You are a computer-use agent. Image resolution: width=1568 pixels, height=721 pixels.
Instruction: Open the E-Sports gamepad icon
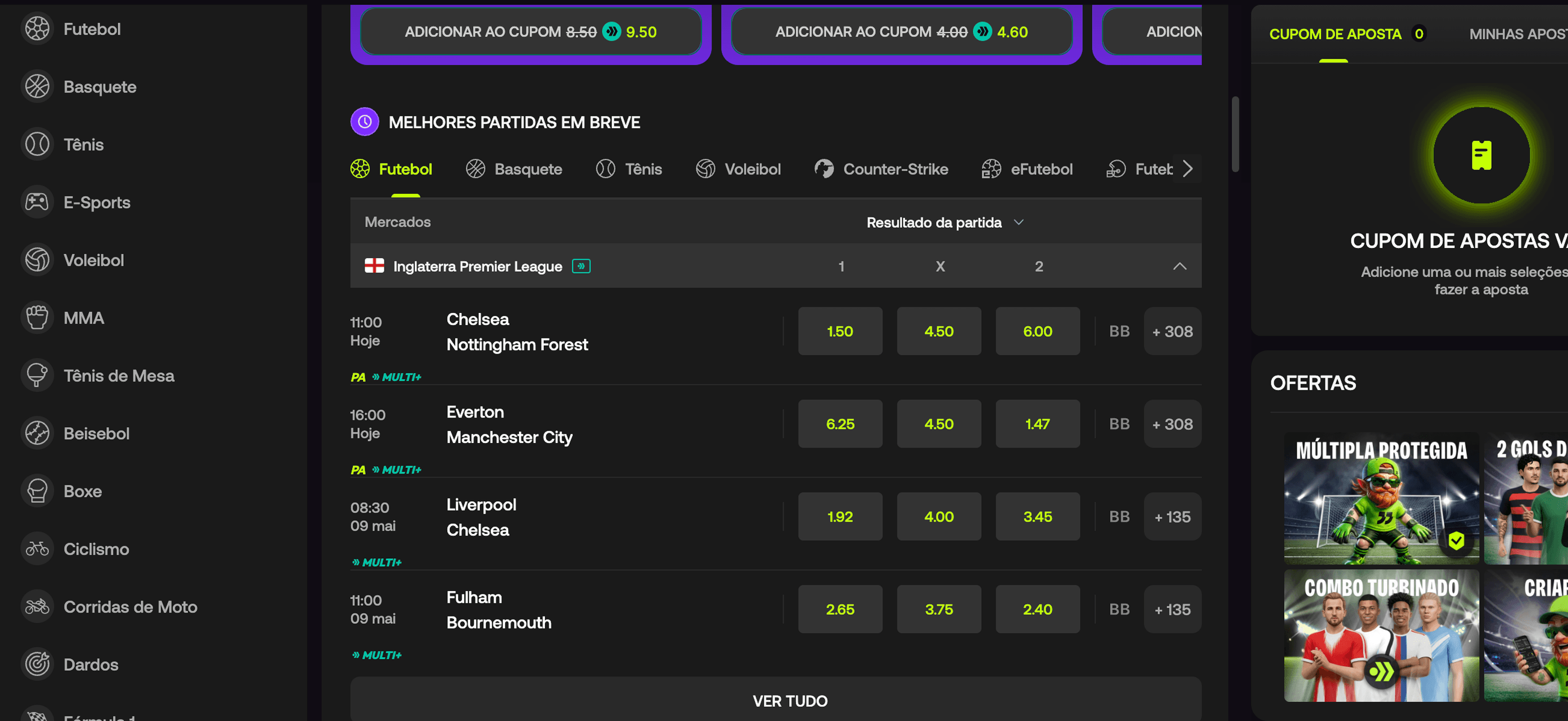tap(37, 202)
